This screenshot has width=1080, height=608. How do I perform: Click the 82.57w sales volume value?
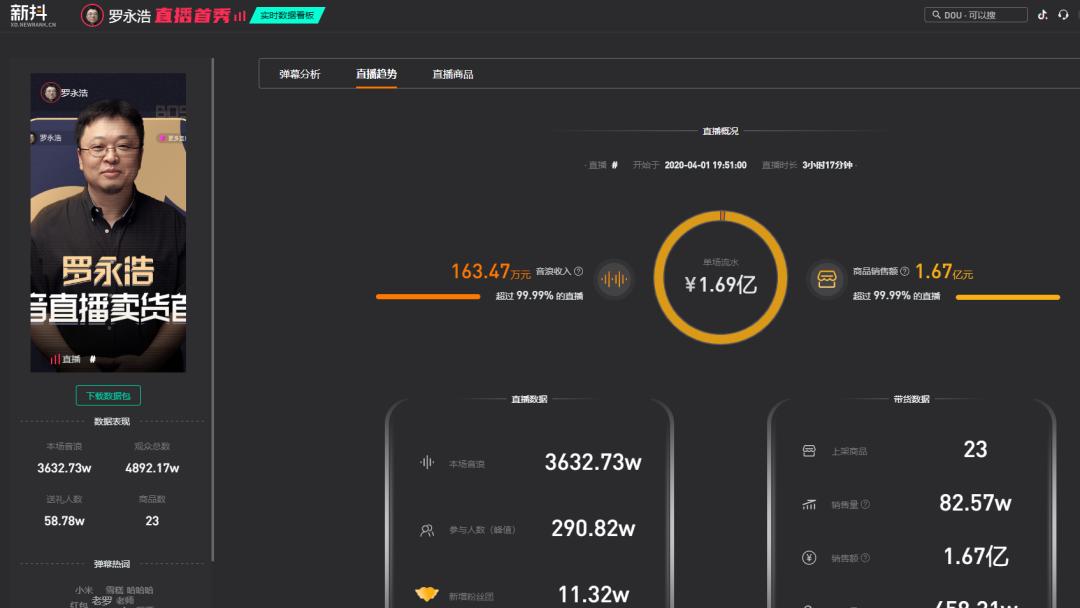975,503
